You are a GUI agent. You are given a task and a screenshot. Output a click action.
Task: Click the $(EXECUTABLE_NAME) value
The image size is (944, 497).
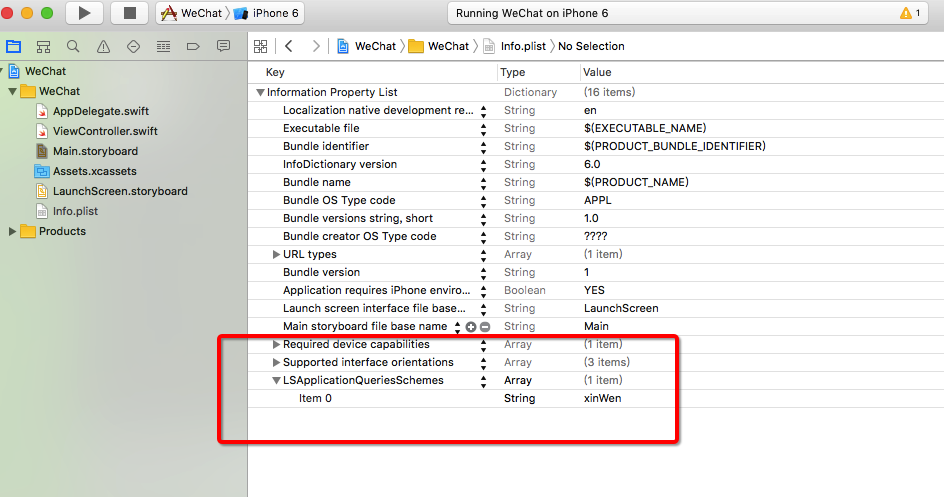(x=645, y=128)
